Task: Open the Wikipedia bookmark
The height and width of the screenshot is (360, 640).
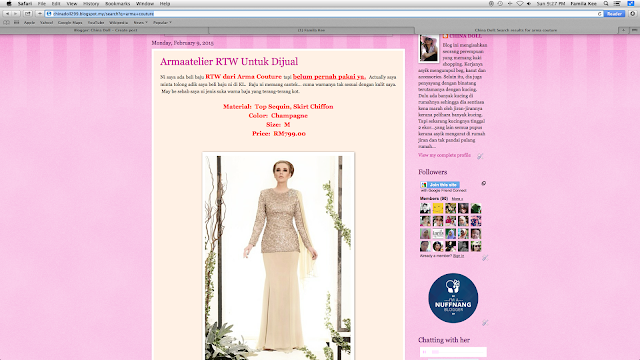Action: click(x=119, y=22)
